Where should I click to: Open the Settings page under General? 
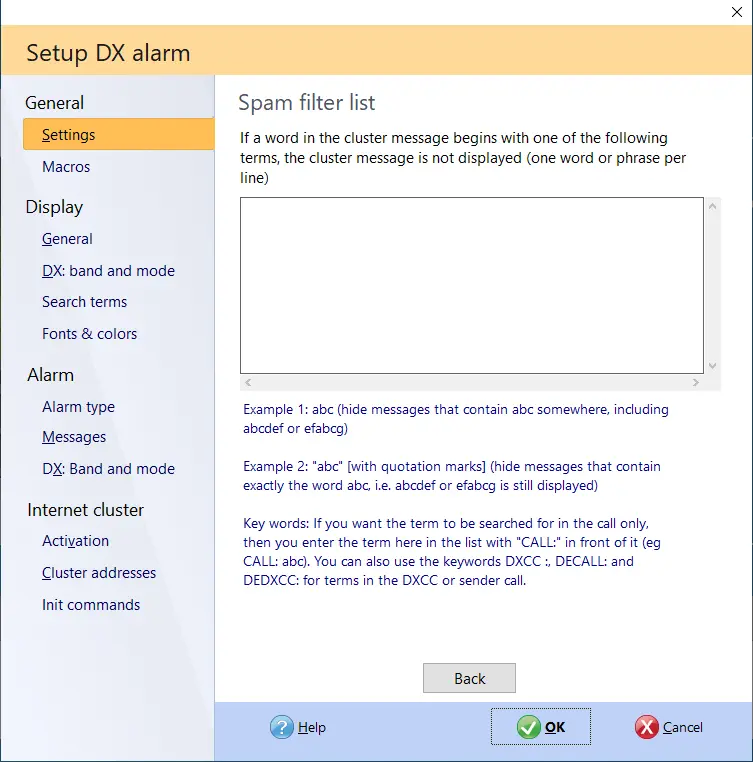pos(119,134)
